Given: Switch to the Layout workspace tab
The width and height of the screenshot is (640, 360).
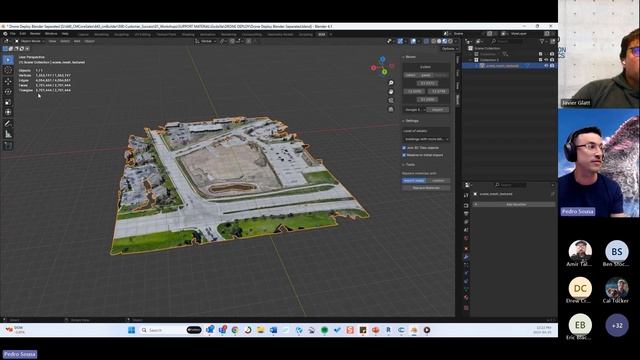Looking at the screenshot, I should pyautogui.click(x=84, y=35).
